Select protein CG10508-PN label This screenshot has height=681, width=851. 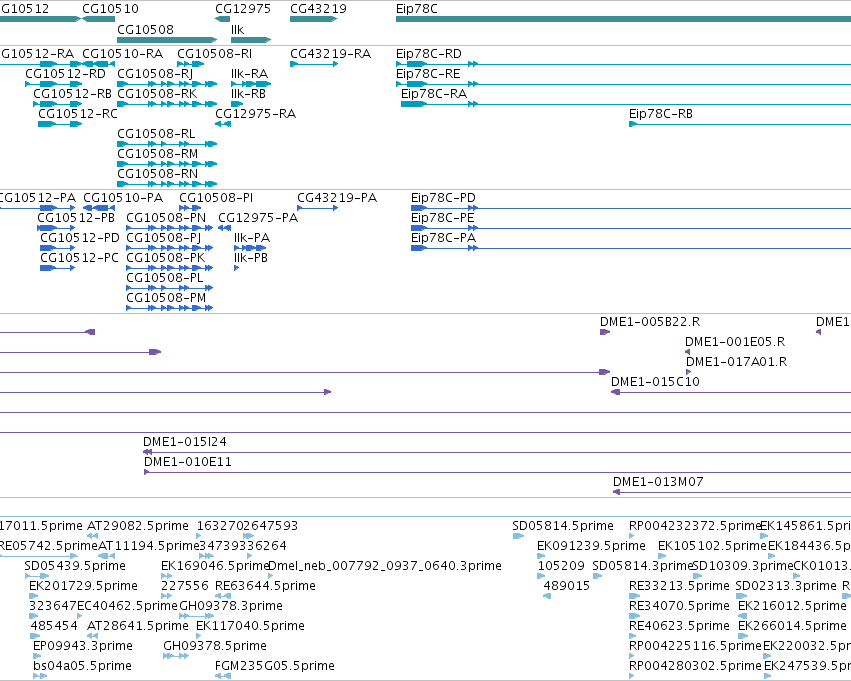[x=166, y=218]
